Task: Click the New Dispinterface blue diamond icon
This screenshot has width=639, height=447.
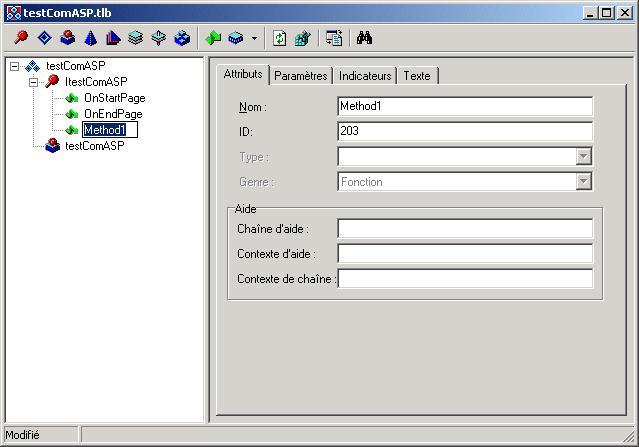Action: [x=44, y=38]
